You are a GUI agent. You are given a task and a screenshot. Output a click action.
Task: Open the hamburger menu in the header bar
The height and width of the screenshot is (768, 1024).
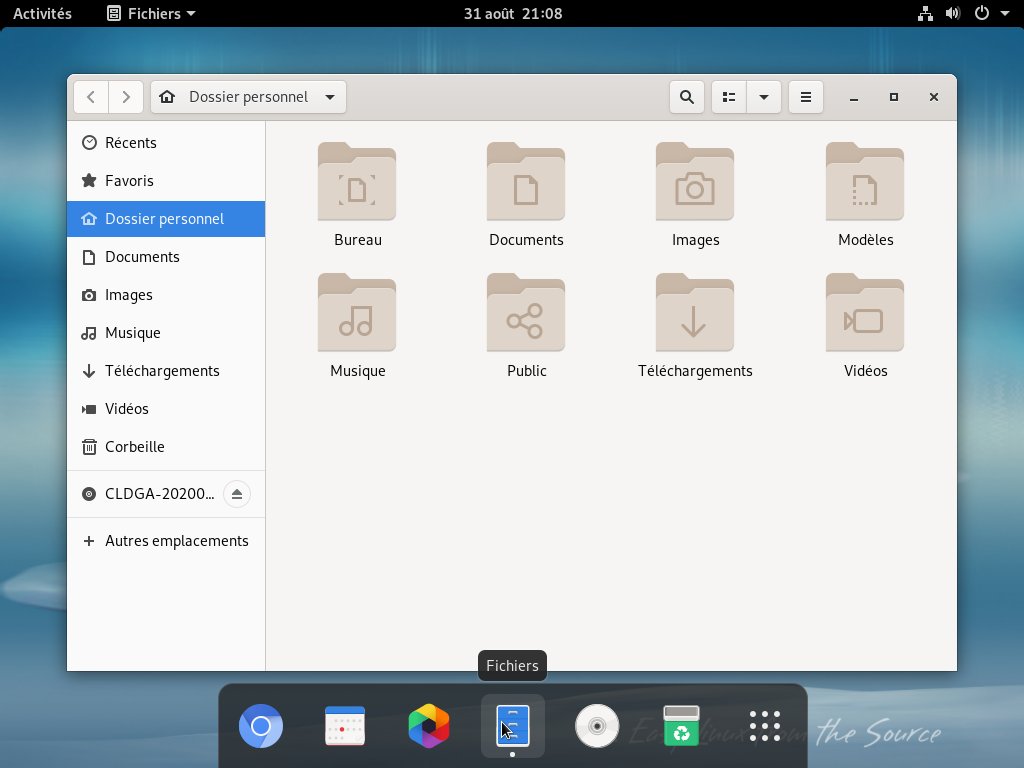coord(806,97)
